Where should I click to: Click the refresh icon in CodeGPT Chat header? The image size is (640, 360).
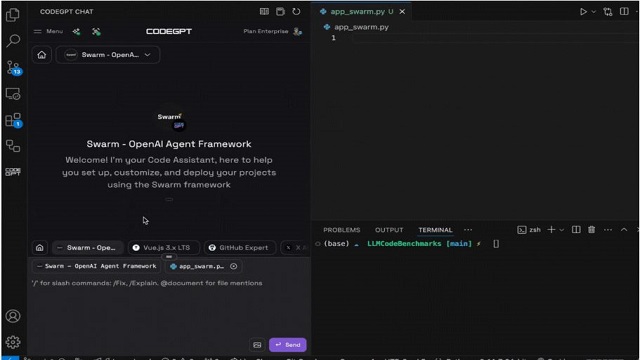(x=296, y=11)
